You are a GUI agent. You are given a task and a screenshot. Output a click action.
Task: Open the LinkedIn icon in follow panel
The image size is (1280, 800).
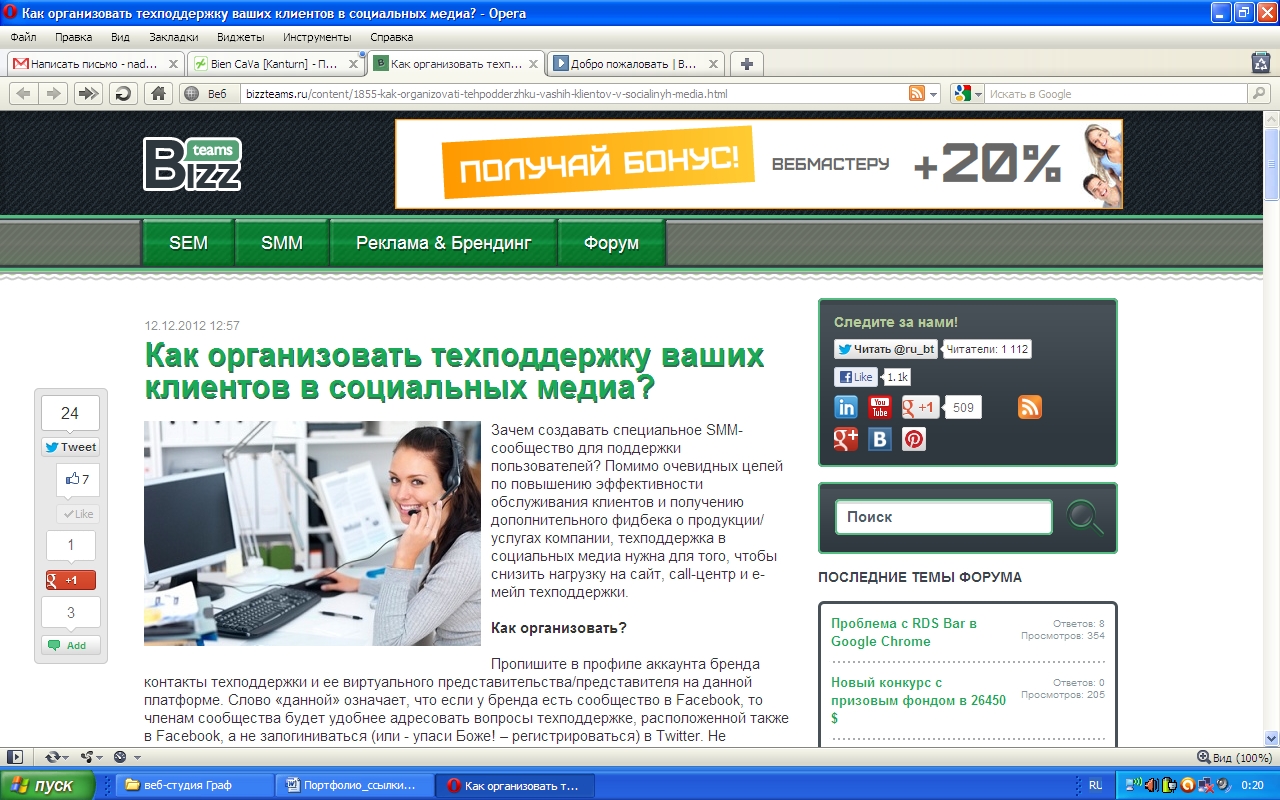tap(846, 407)
